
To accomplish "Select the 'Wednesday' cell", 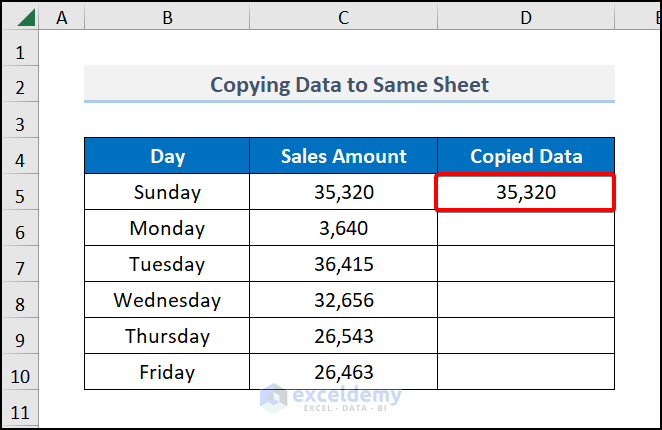I will (x=167, y=300).
